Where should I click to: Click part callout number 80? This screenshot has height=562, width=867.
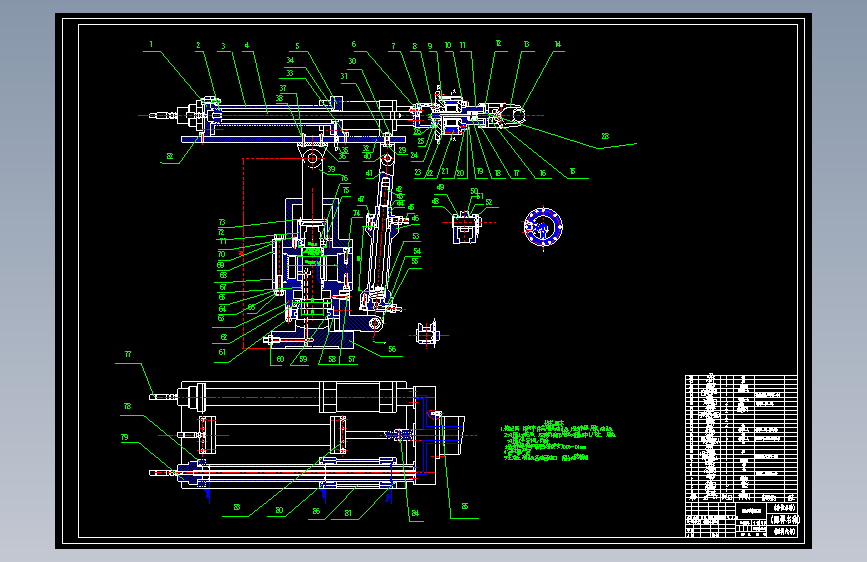(x=279, y=511)
